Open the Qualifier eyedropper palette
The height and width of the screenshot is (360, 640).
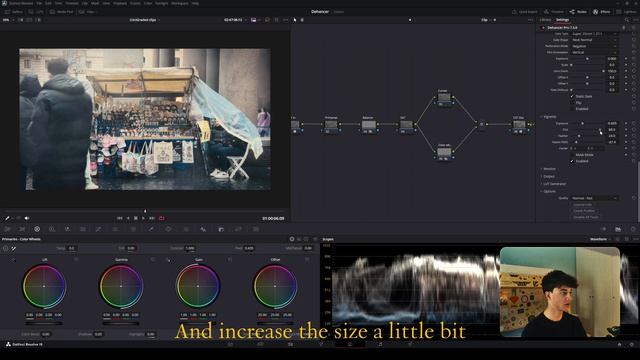click(x=151, y=229)
